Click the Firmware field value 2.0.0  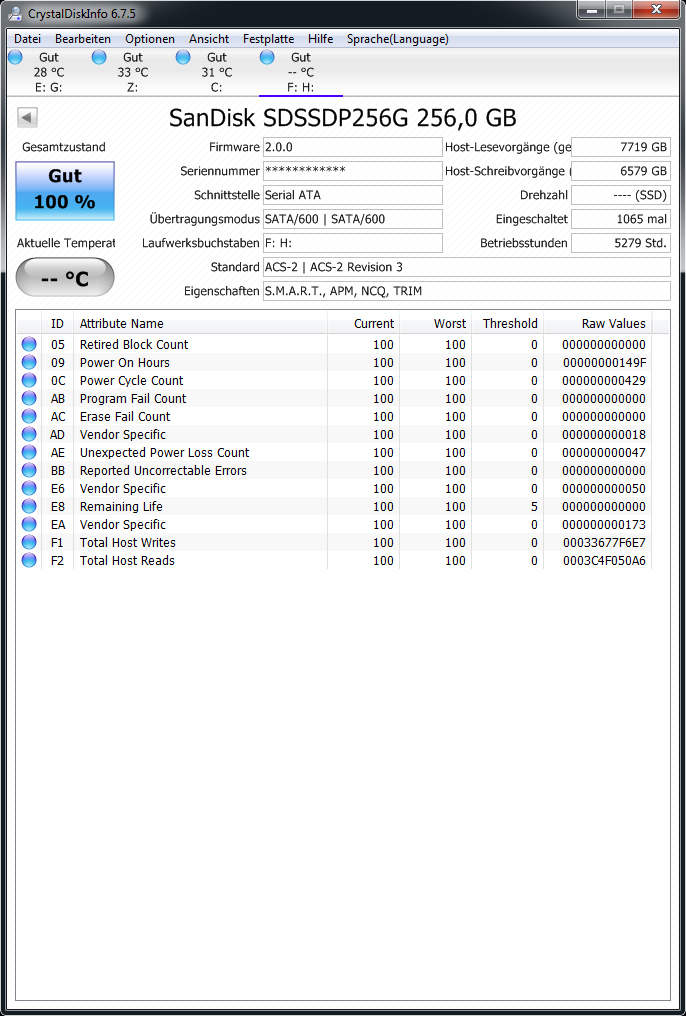(x=352, y=147)
